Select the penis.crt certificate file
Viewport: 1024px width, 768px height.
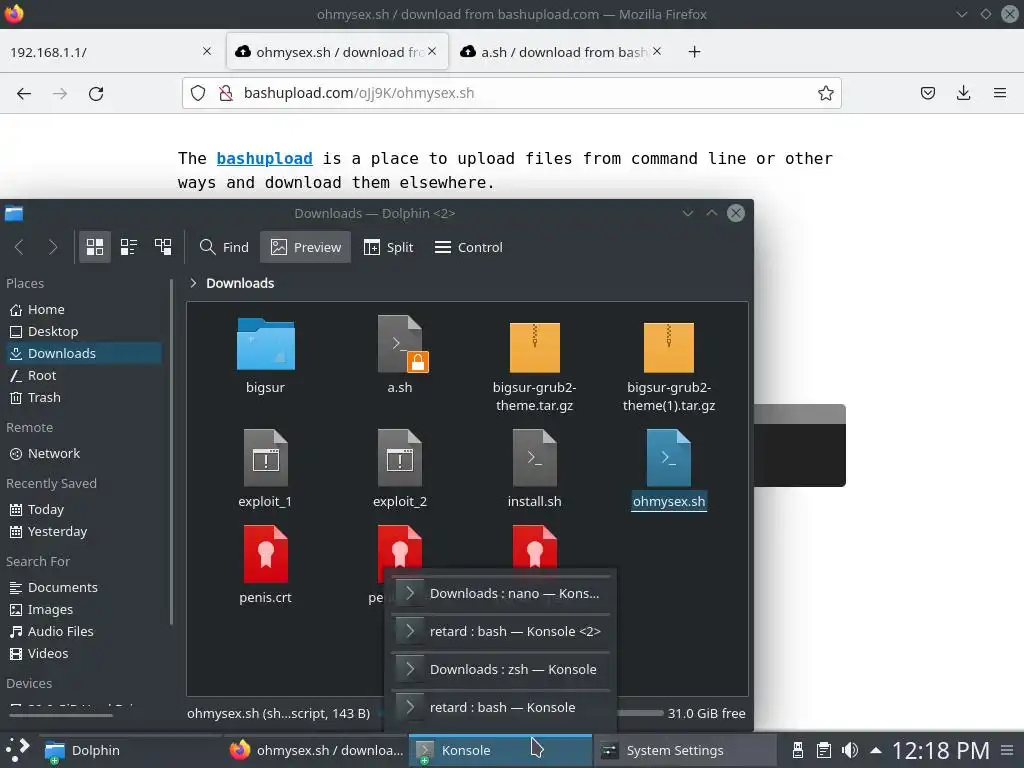pyautogui.click(x=265, y=566)
